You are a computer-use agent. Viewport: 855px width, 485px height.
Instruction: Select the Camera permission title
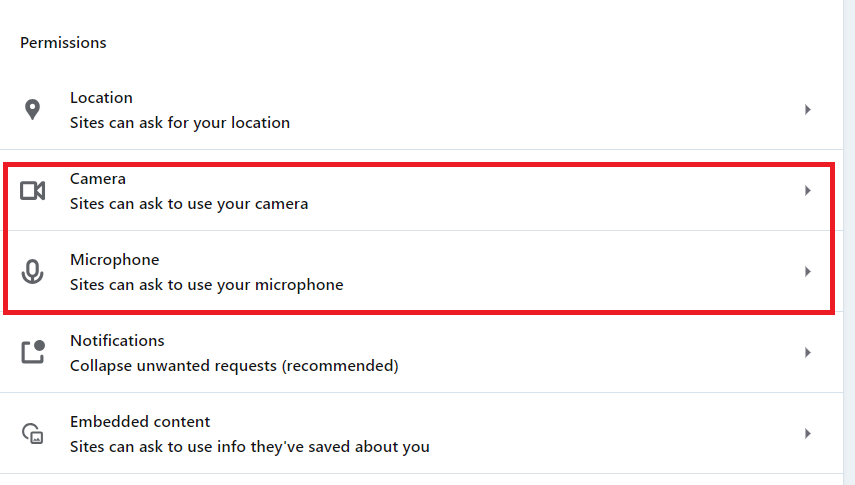[98, 179]
